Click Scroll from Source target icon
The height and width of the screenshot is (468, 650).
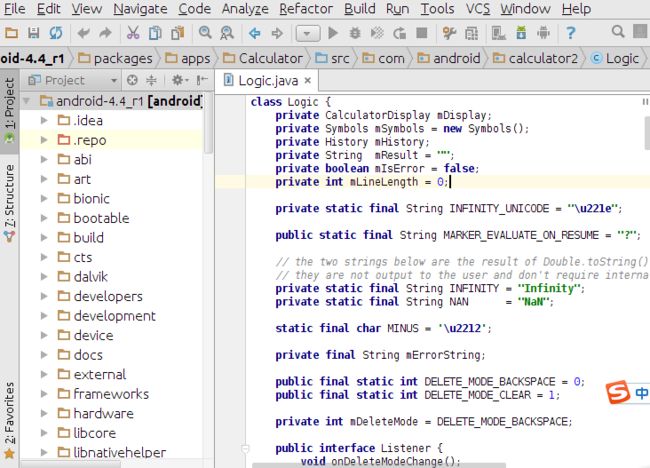coord(132,80)
